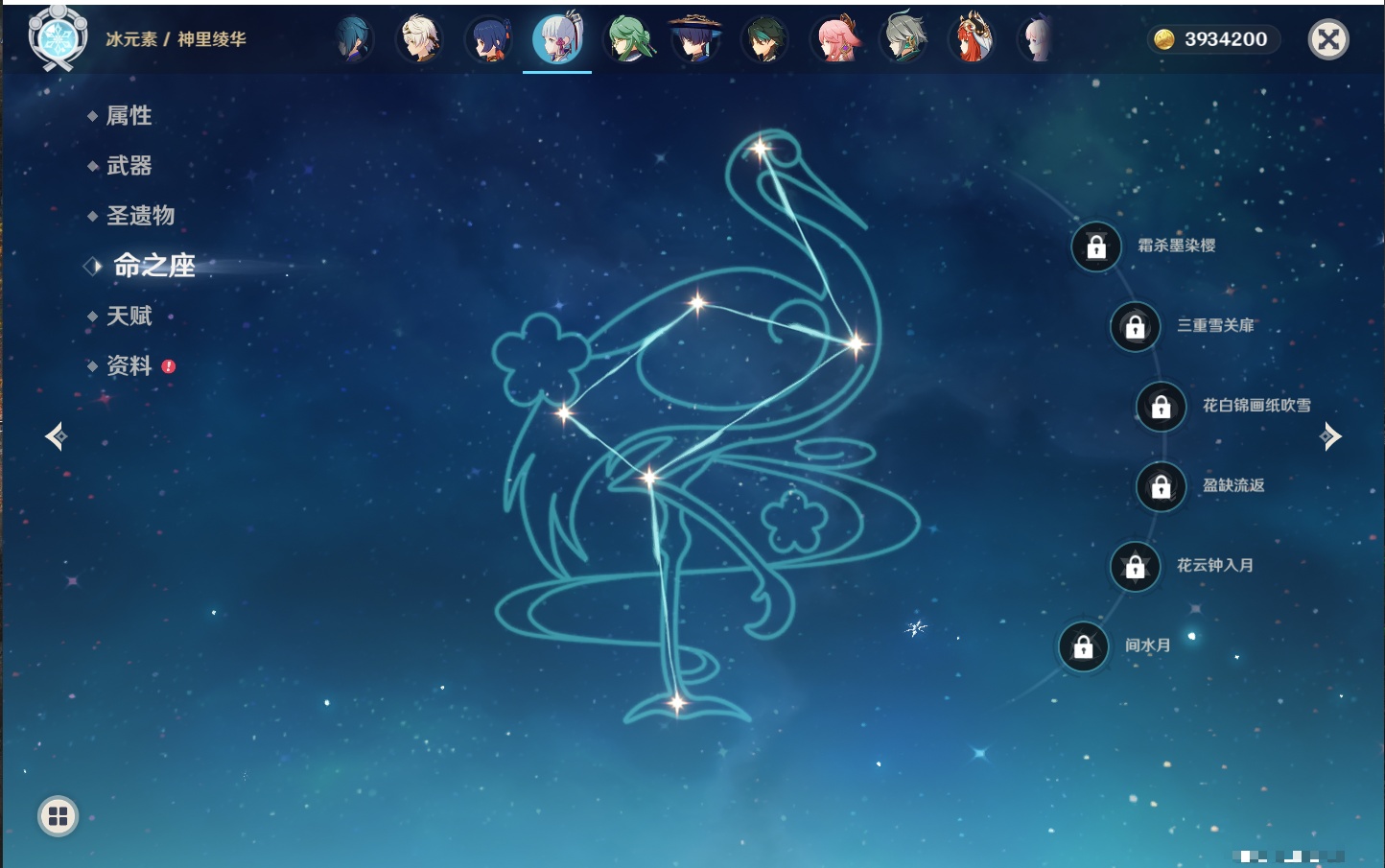The height and width of the screenshot is (868, 1385).
Task: Click the Mora gold coin icon
Action: [1164, 39]
